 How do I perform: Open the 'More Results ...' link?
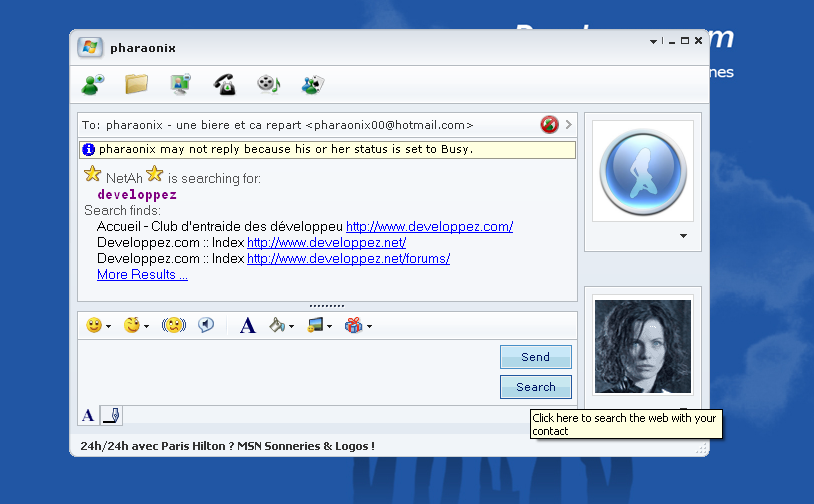pyautogui.click(x=142, y=275)
